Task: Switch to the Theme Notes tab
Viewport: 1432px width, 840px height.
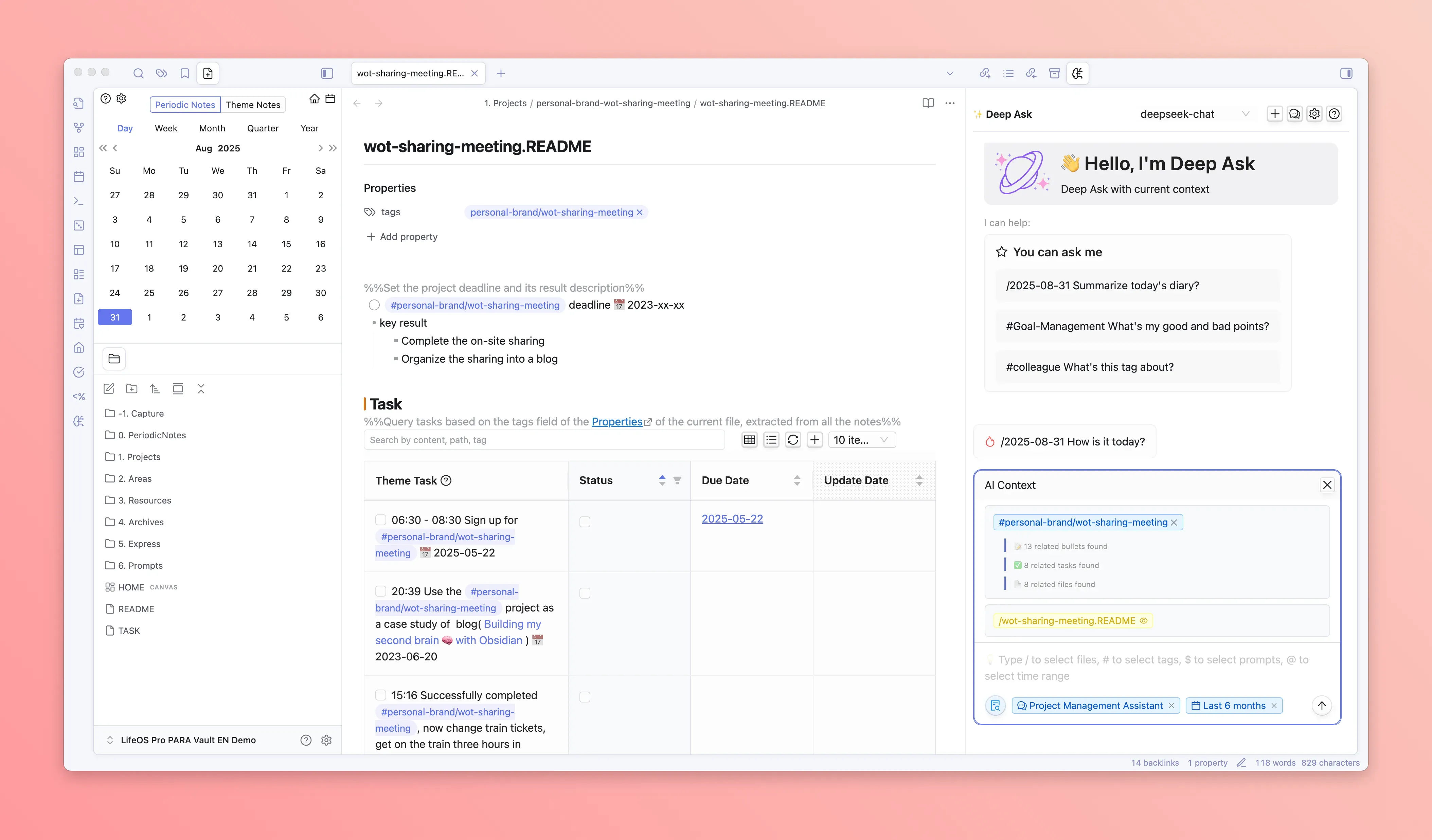Action: [253, 105]
